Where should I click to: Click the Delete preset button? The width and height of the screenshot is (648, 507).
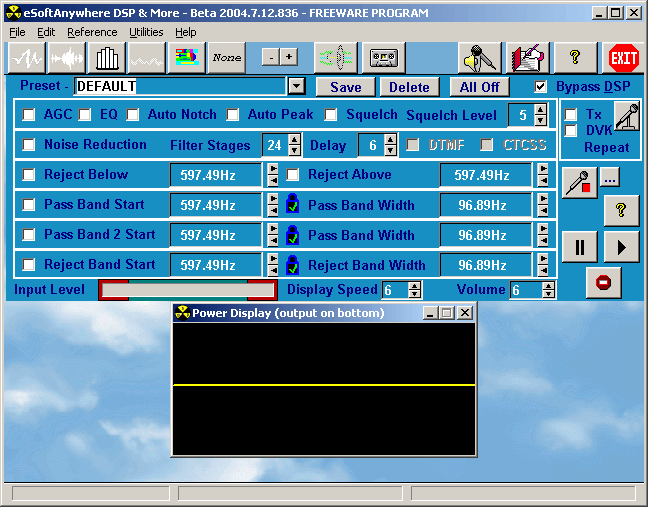[409, 87]
